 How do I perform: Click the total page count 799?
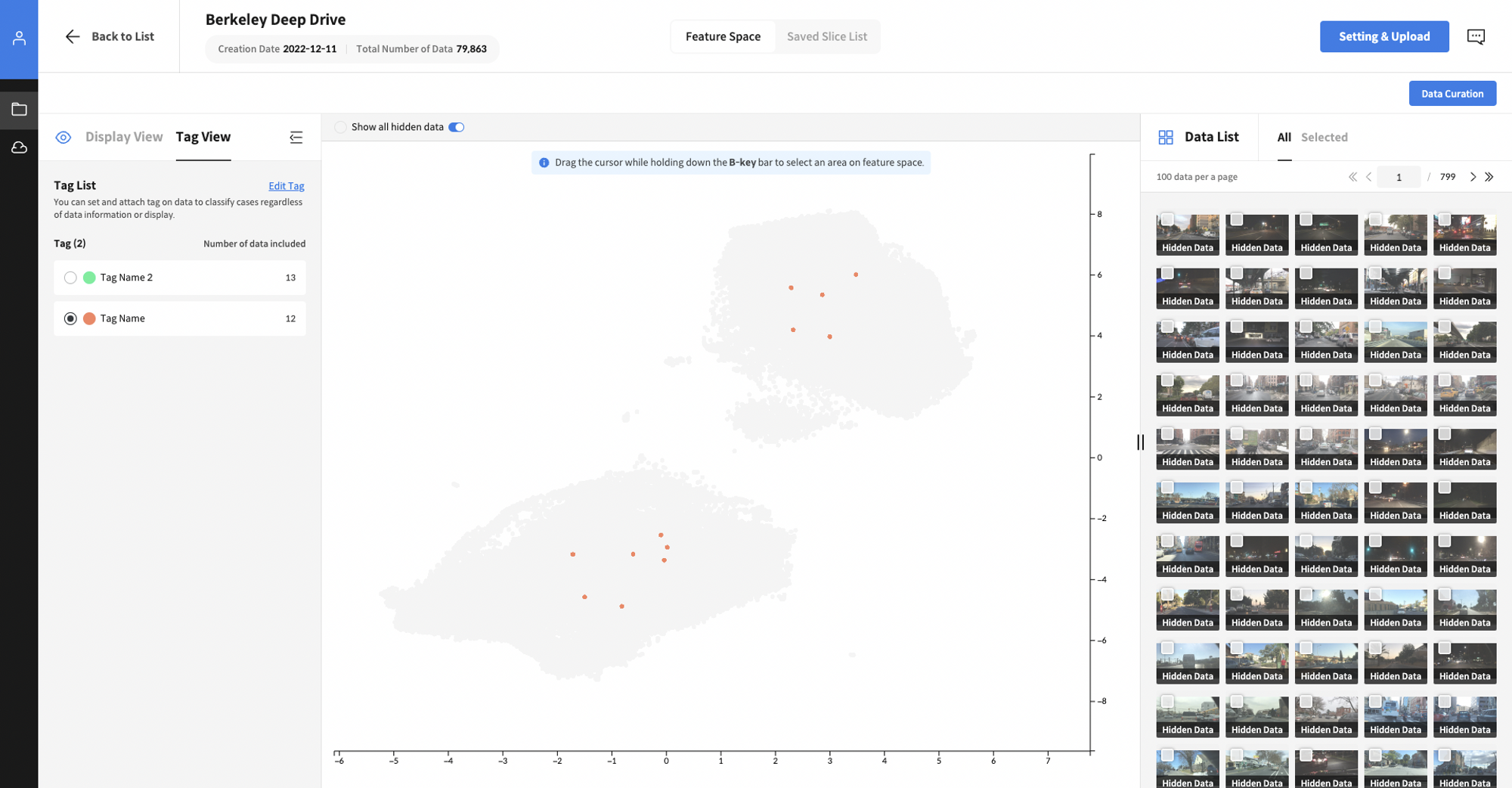(1448, 177)
